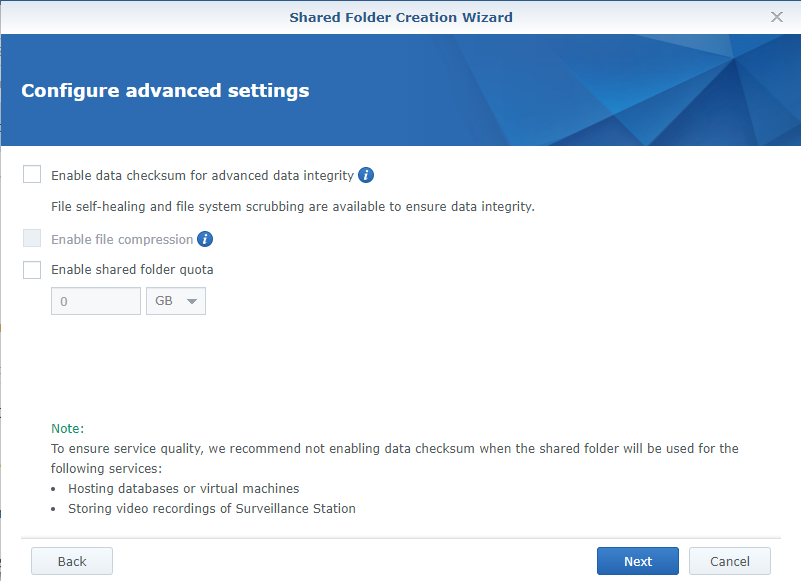Click the 'Enable shared folder quota' label text
Image resolution: width=801 pixels, height=581 pixels.
click(x=132, y=270)
